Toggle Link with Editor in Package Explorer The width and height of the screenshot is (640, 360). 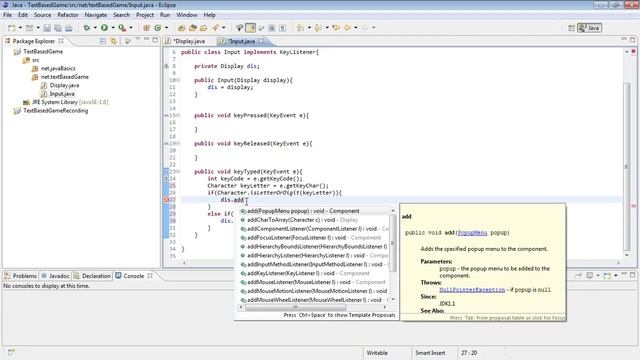coord(113,41)
